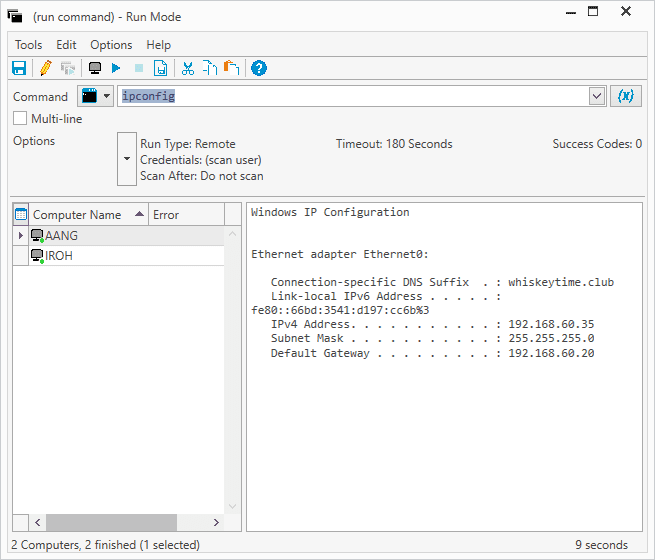Click the Error column header

coord(187,215)
